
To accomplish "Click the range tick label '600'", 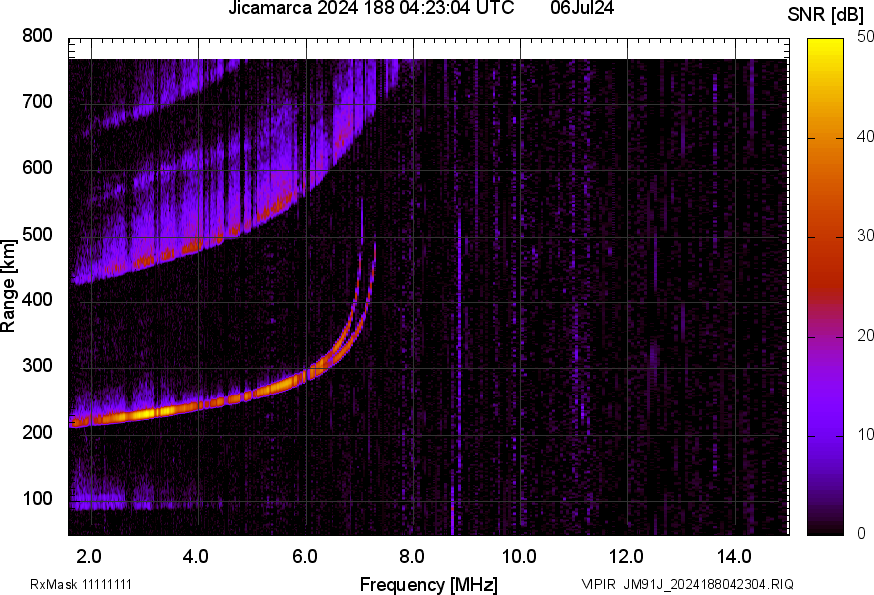I will [37, 168].
